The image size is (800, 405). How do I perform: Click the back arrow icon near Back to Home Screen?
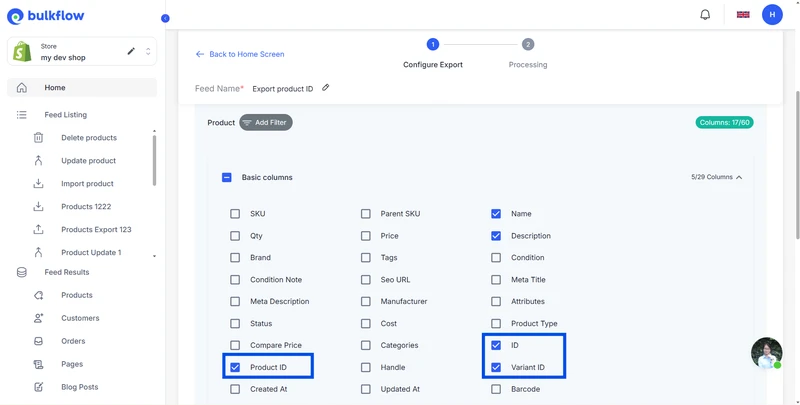[200, 54]
